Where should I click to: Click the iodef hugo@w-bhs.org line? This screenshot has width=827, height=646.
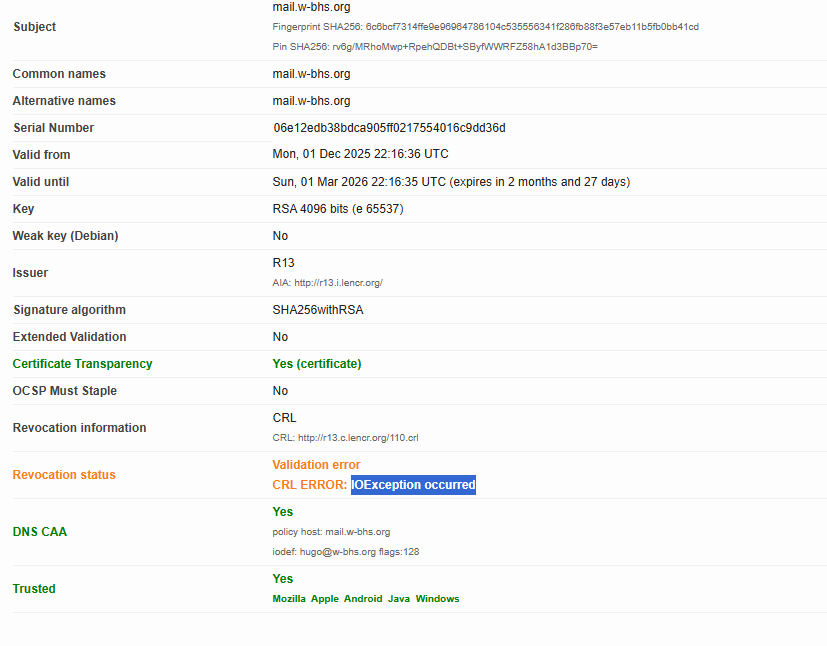click(x=353, y=552)
